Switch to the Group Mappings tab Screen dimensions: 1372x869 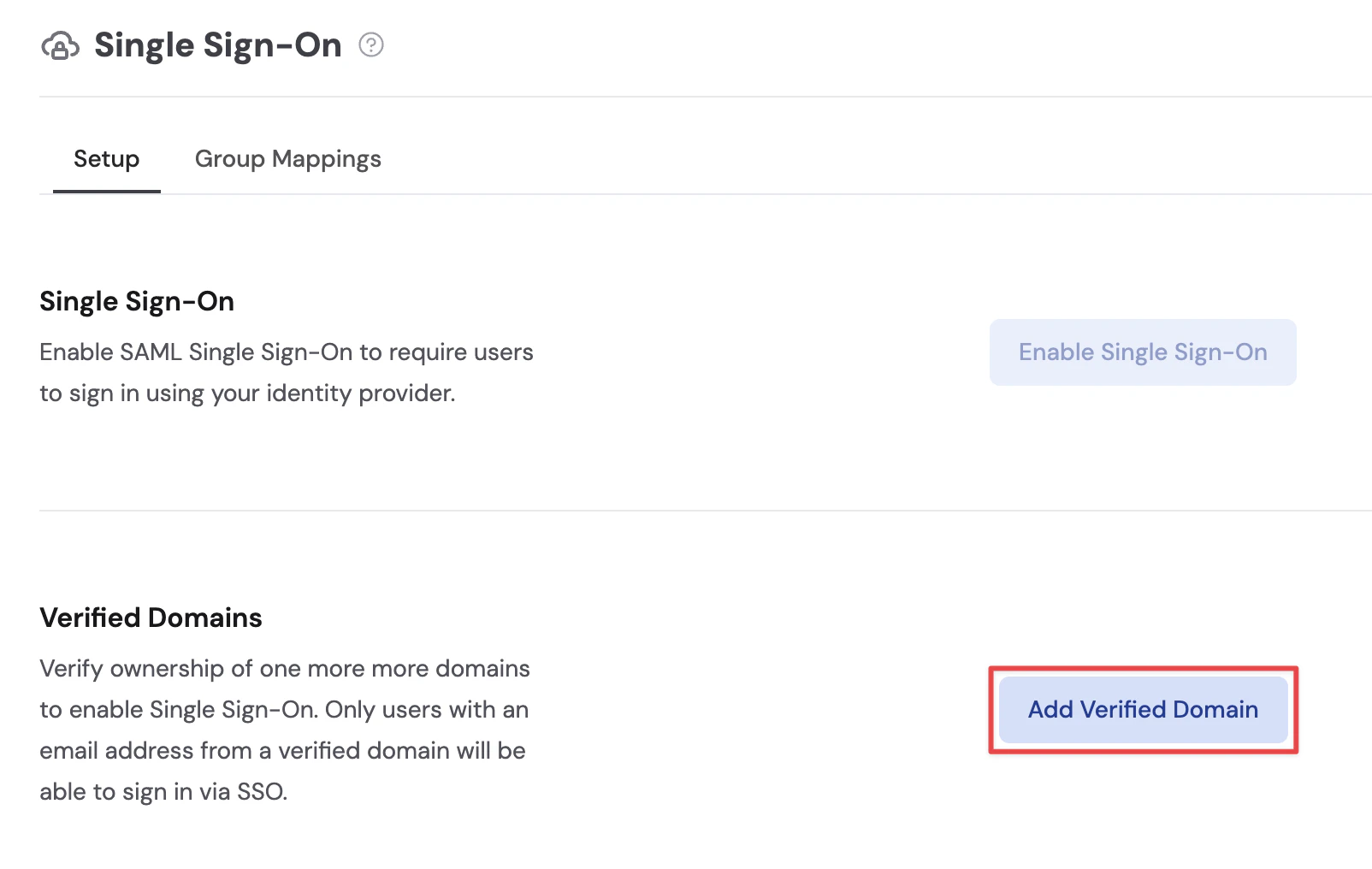287,158
